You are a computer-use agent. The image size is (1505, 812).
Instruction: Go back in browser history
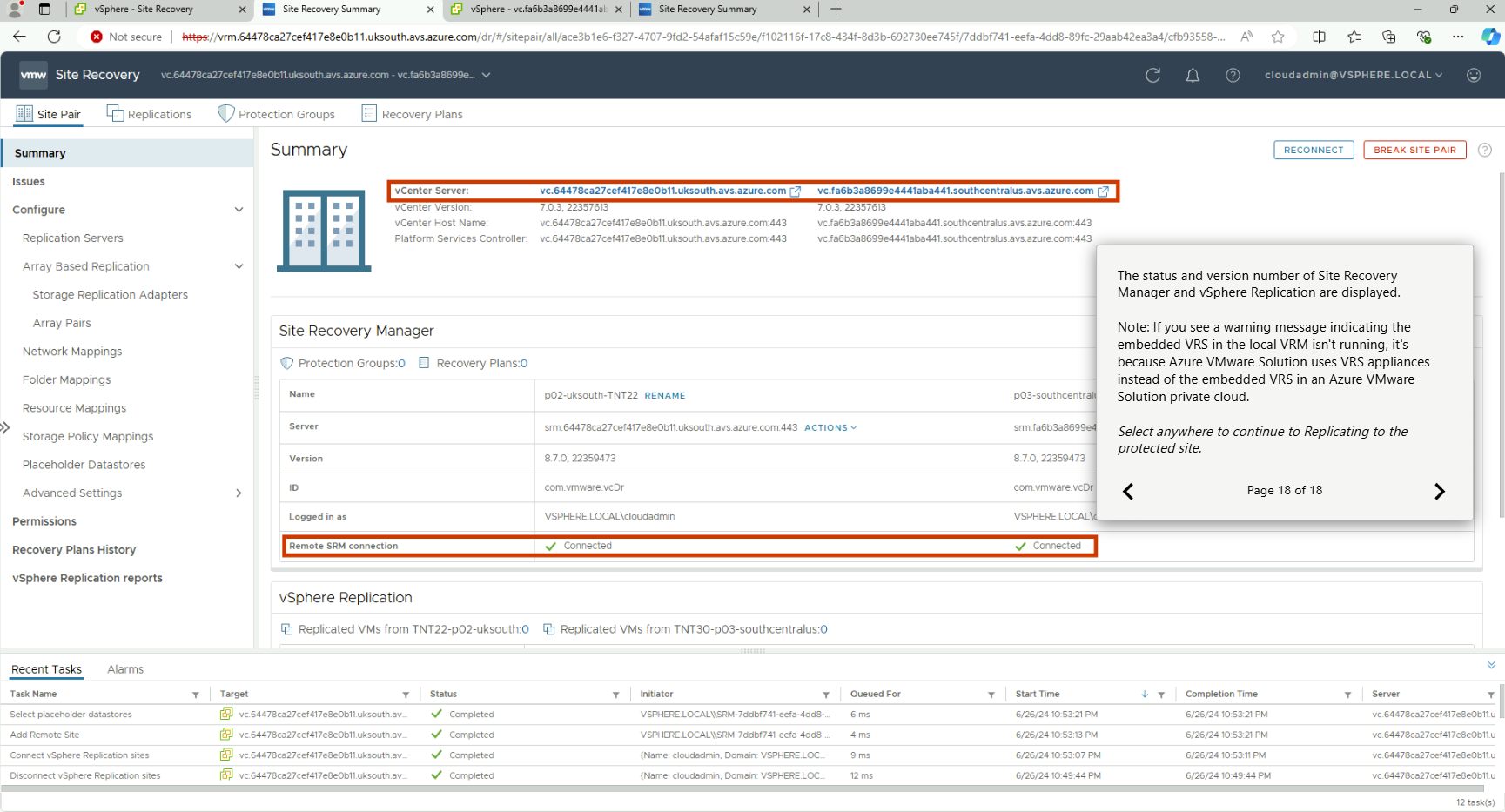click(19, 37)
